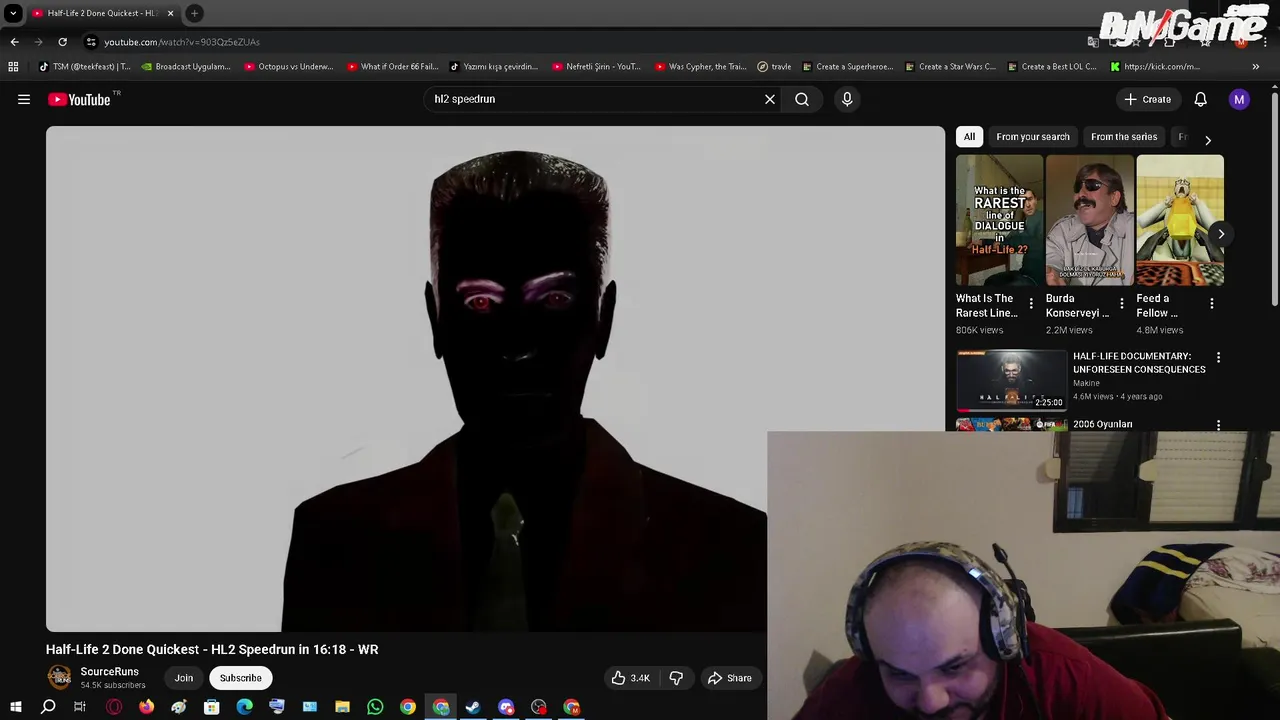Open Task View on the taskbar
Image resolution: width=1280 pixels, height=720 pixels.
coord(80,707)
